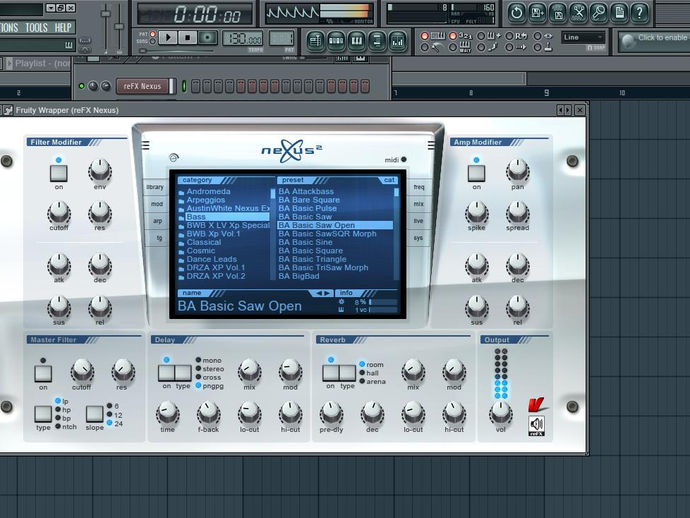This screenshot has height=518, width=690.
Task: Click the Nexus right menu lines icon
Action: point(431,145)
